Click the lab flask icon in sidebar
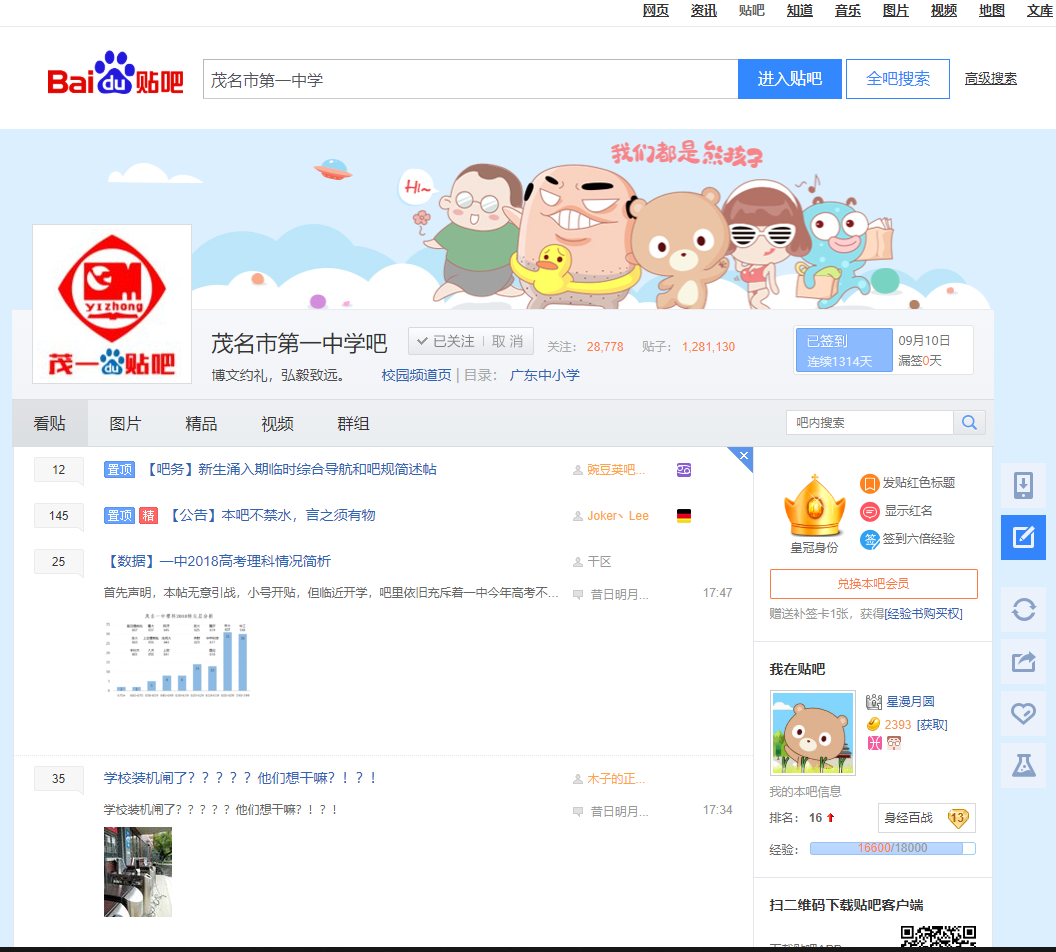 click(x=1023, y=766)
